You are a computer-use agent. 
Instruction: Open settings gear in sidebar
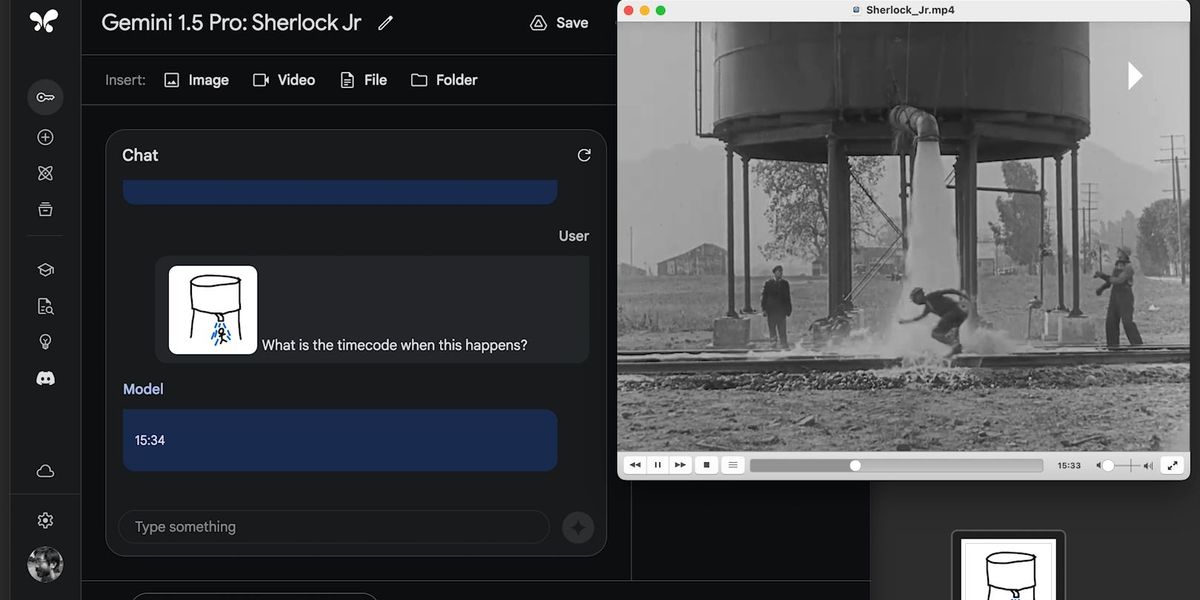[x=45, y=520]
